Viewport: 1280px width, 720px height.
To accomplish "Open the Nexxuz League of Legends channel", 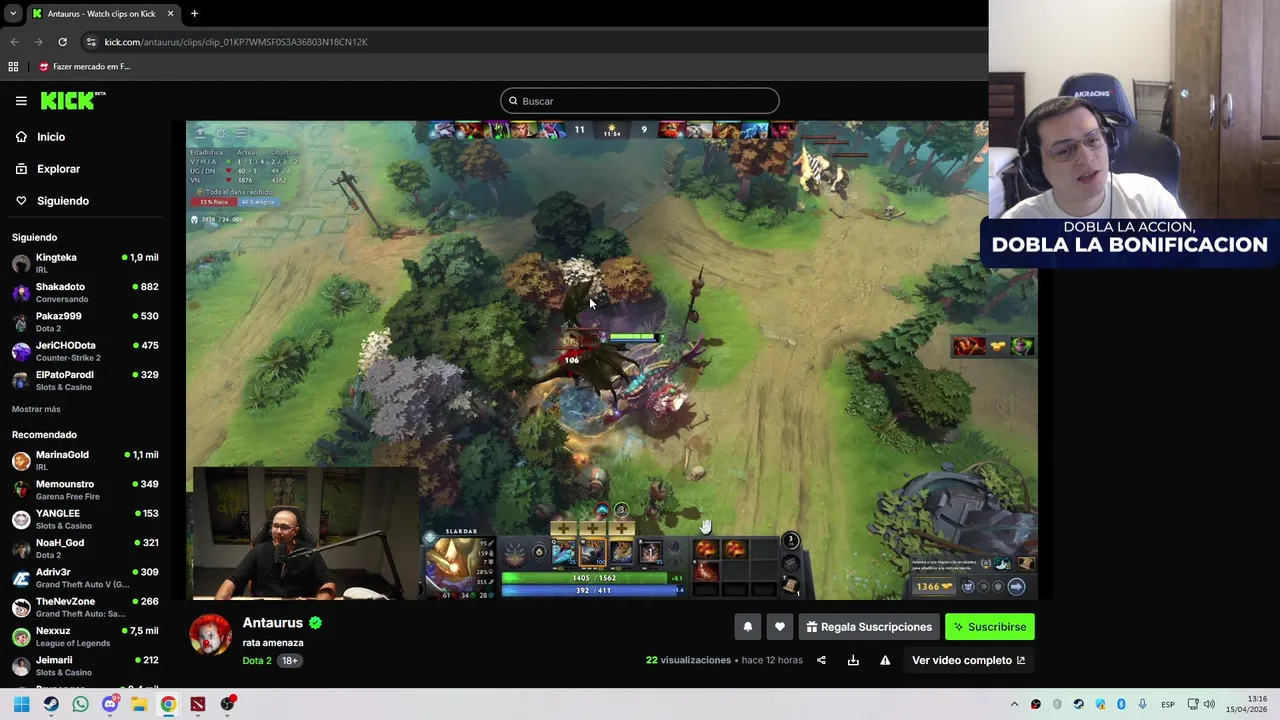I will [85, 636].
